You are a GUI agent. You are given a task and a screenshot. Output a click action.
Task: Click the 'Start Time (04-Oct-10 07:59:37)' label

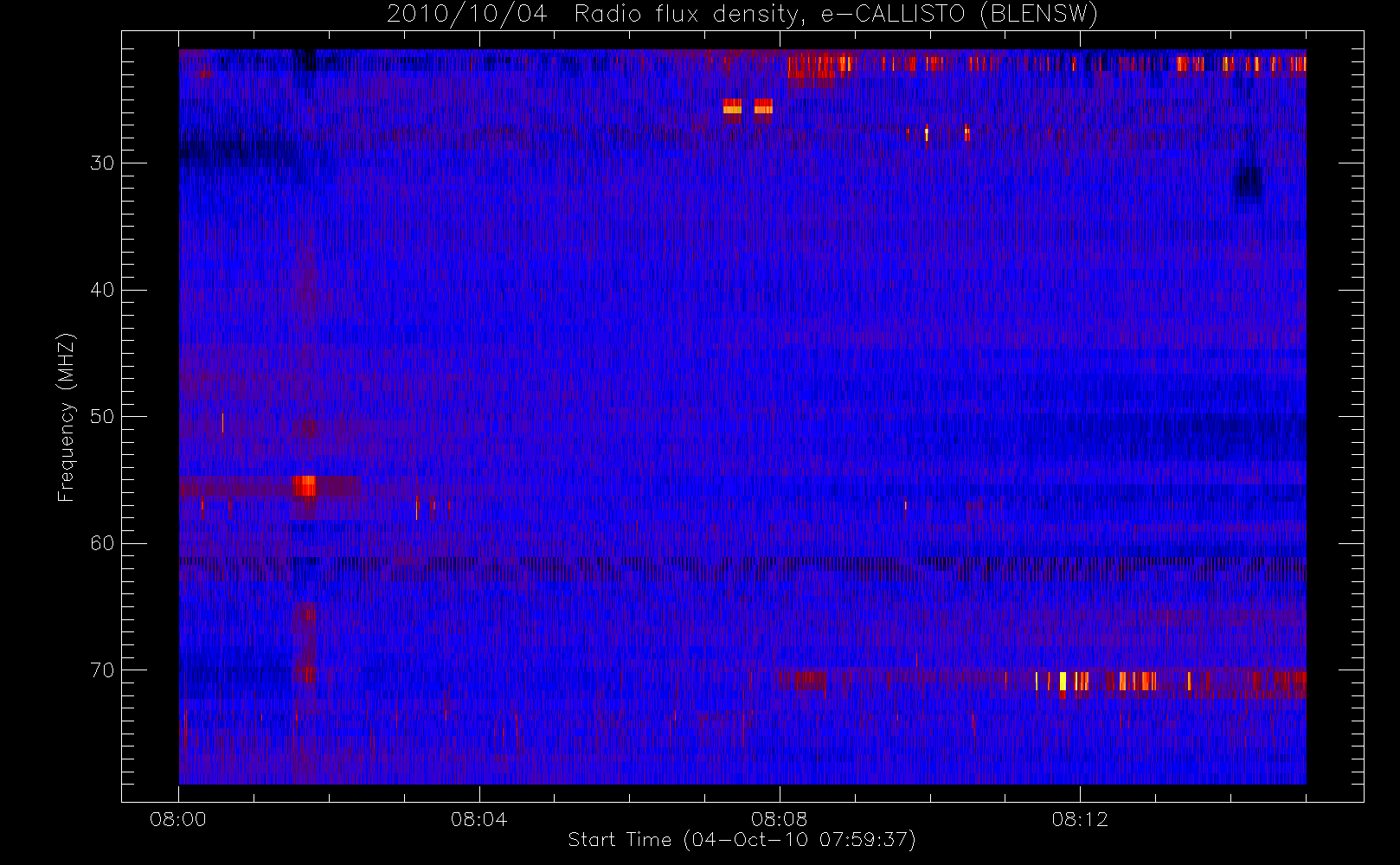coord(742,840)
